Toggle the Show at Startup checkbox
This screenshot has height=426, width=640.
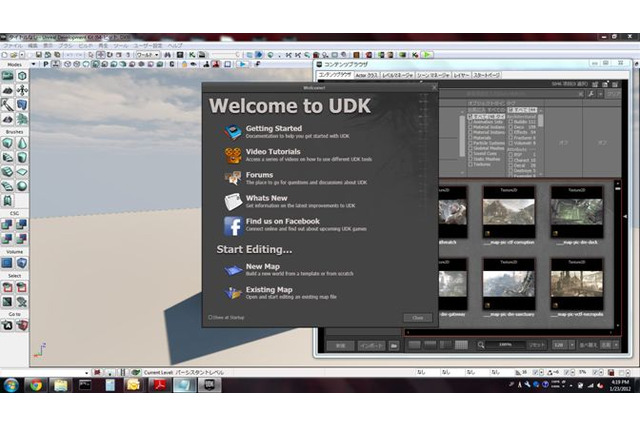click(x=209, y=318)
